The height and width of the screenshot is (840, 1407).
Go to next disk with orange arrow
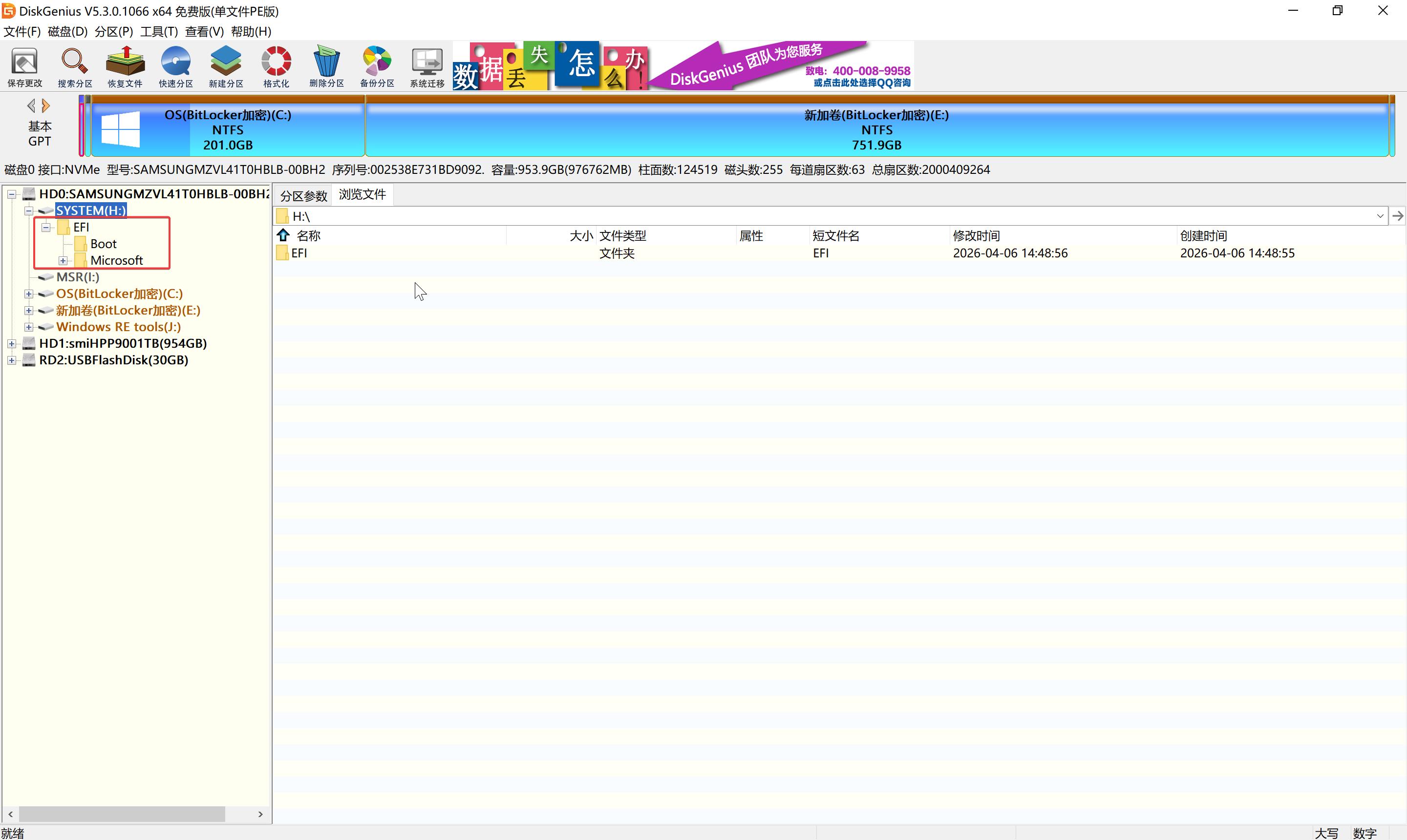[46, 106]
